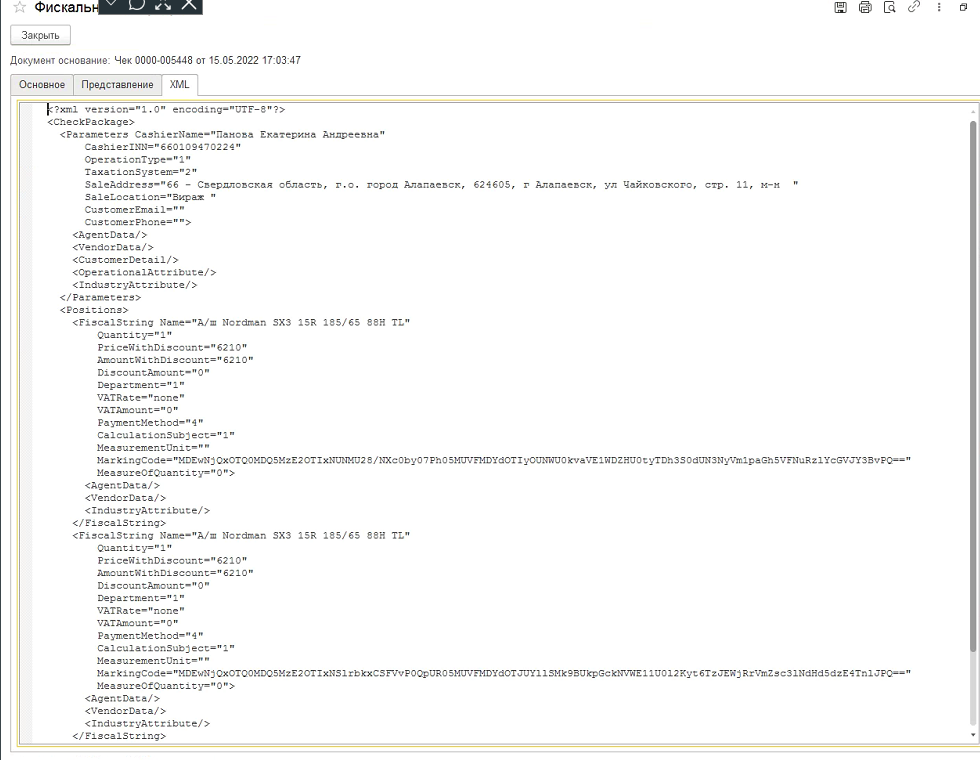Switch to the Основное tab

[x=42, y=85]
